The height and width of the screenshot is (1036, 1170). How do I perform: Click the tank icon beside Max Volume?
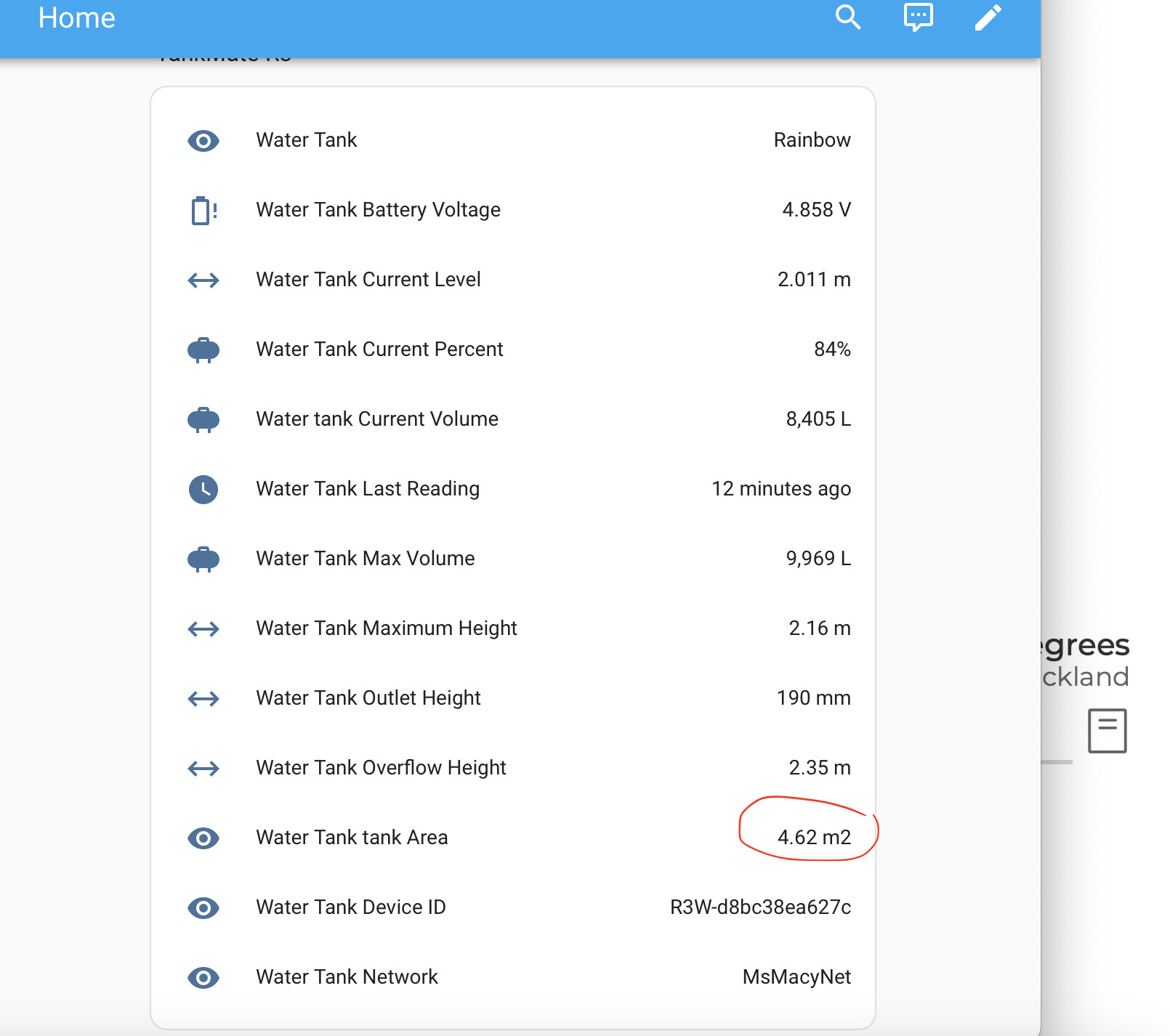point(203,559)
